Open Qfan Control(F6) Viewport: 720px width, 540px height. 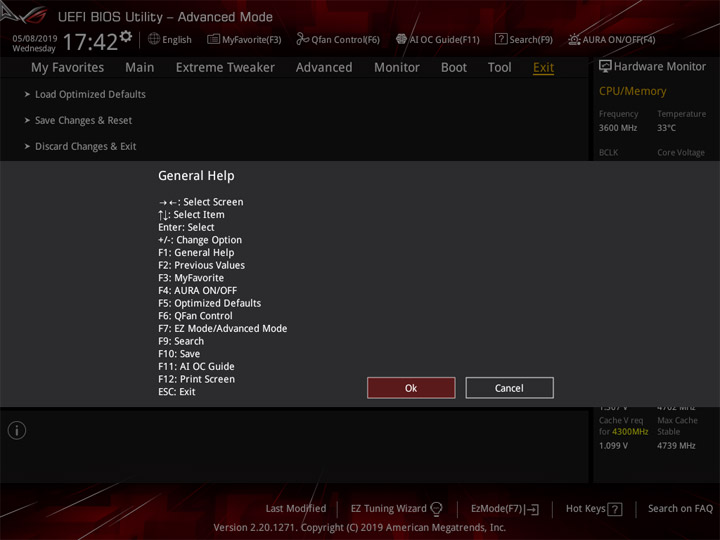[338, 39]
